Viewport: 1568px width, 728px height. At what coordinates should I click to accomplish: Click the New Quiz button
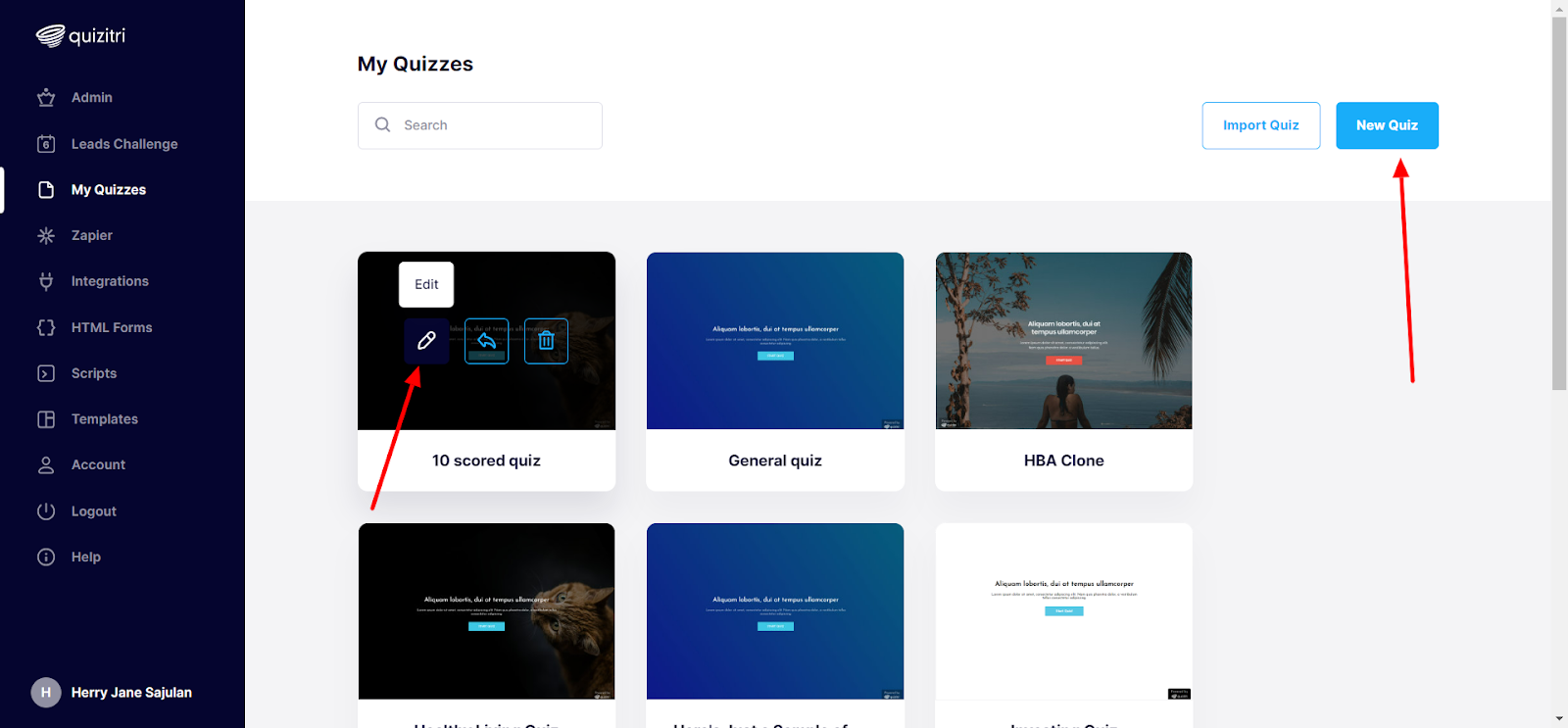pyautogui.click(x=1387, y=125)
